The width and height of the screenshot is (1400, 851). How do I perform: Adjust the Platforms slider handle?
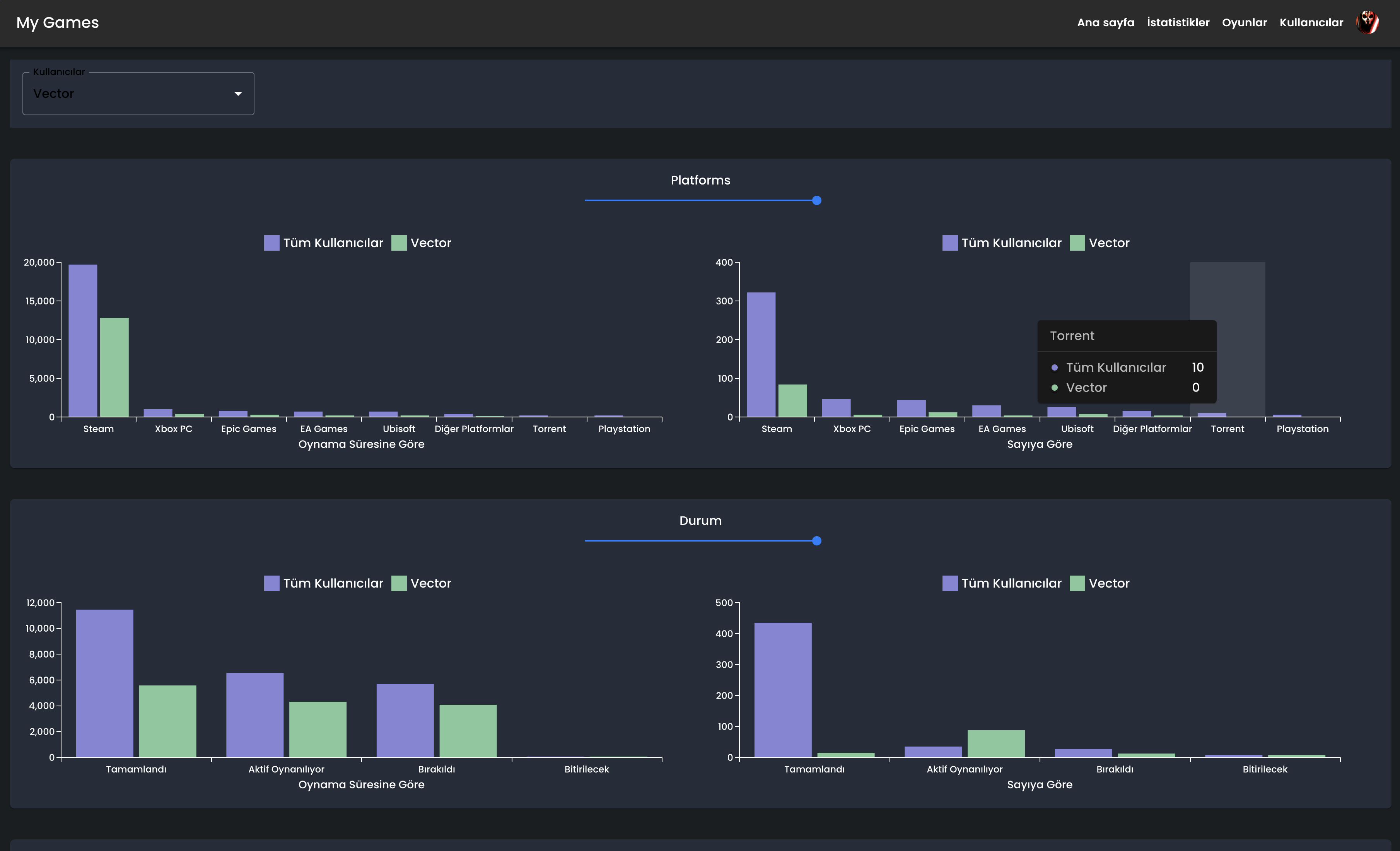[816, 200]
